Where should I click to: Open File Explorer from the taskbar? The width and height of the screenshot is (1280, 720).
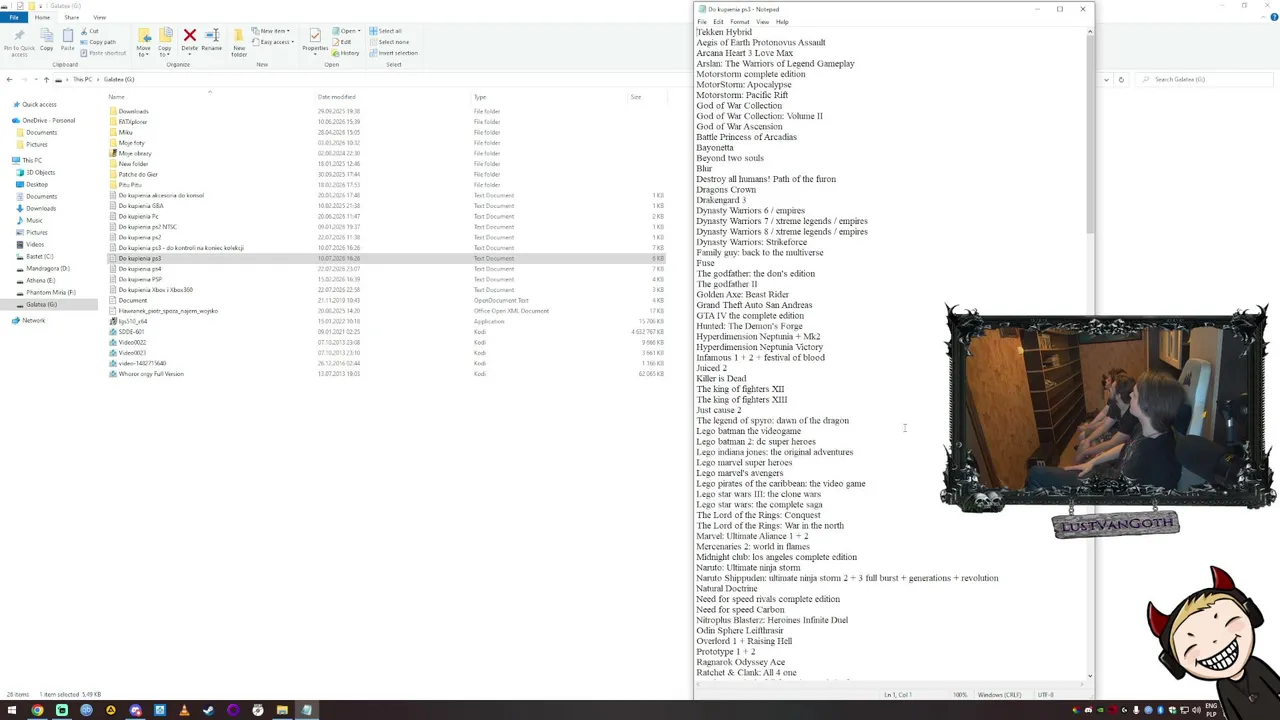282,710
